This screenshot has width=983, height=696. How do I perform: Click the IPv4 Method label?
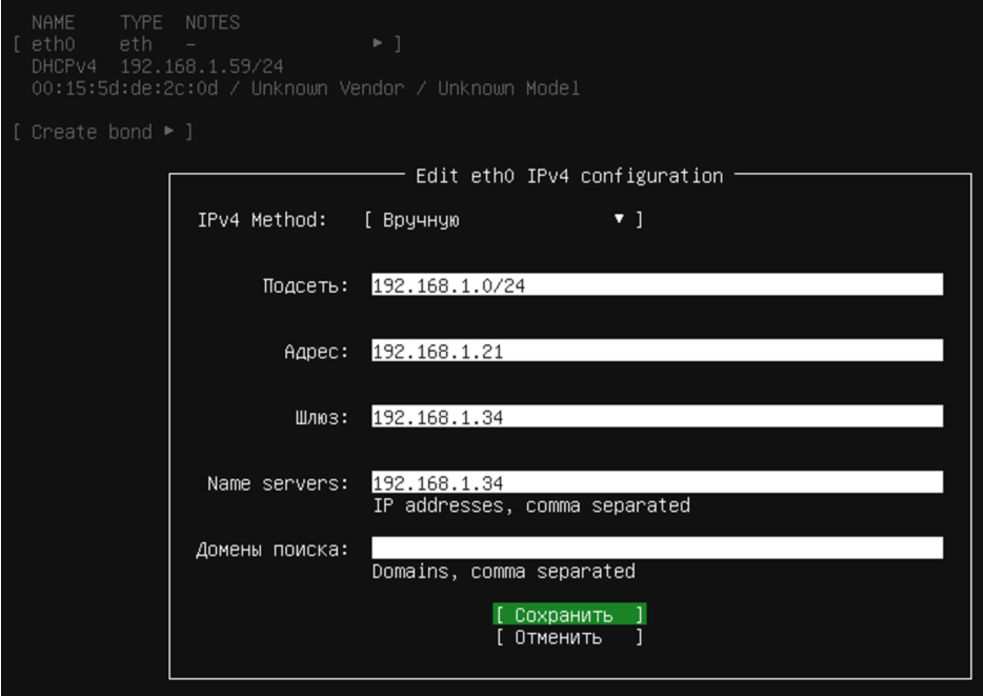pos(262,220)
